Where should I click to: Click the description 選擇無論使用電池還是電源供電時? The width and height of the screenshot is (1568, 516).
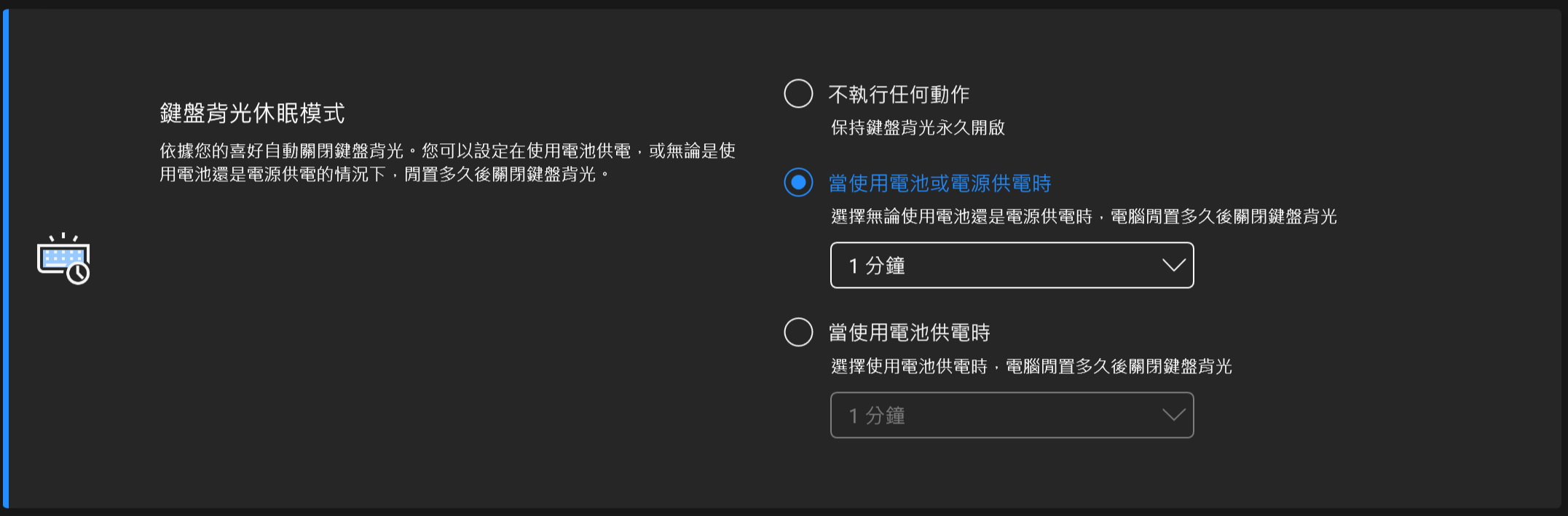tap(1084, 217)
